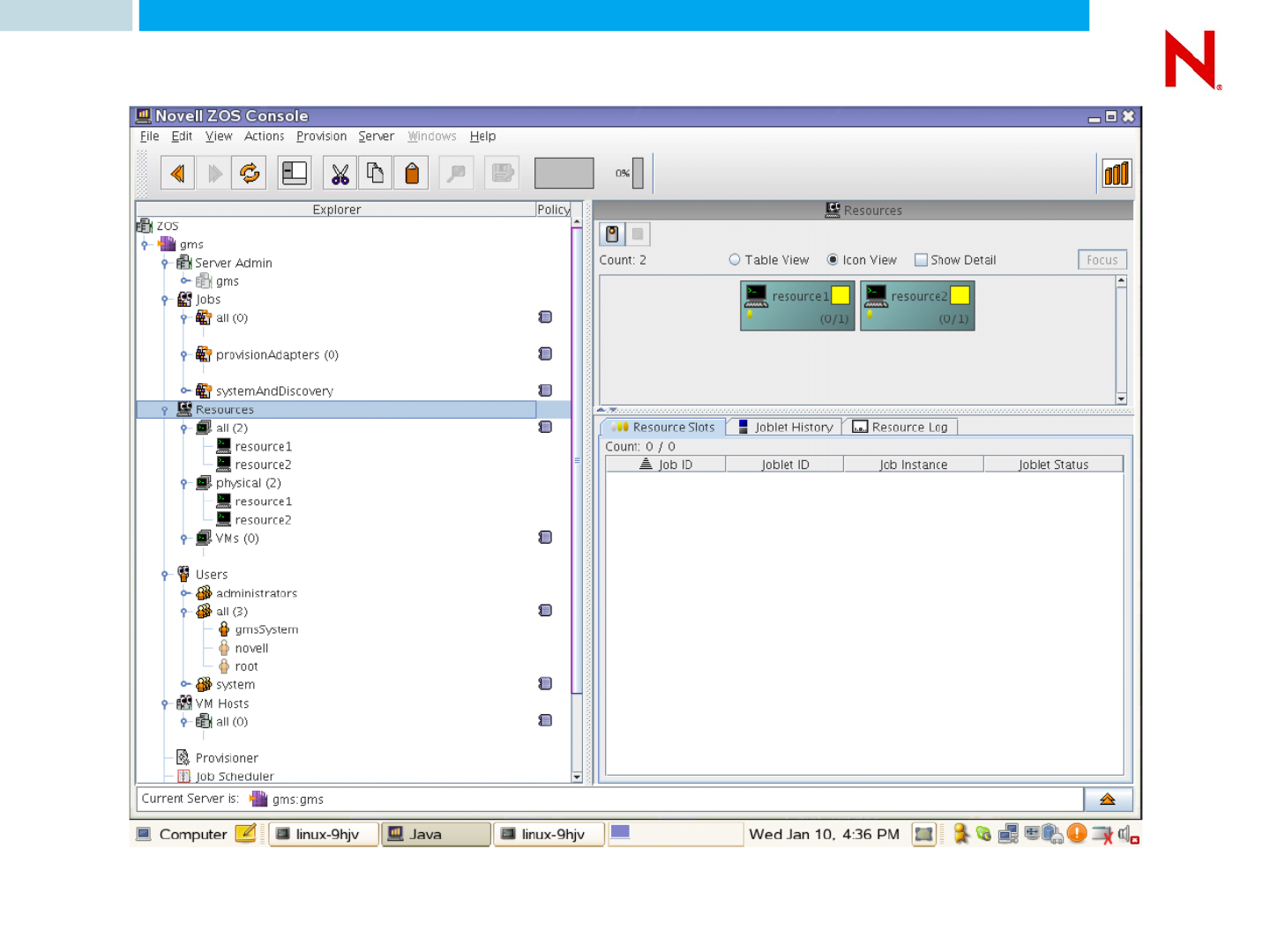Toggle the explorer panel layout icon

click(x=295, y=173)
